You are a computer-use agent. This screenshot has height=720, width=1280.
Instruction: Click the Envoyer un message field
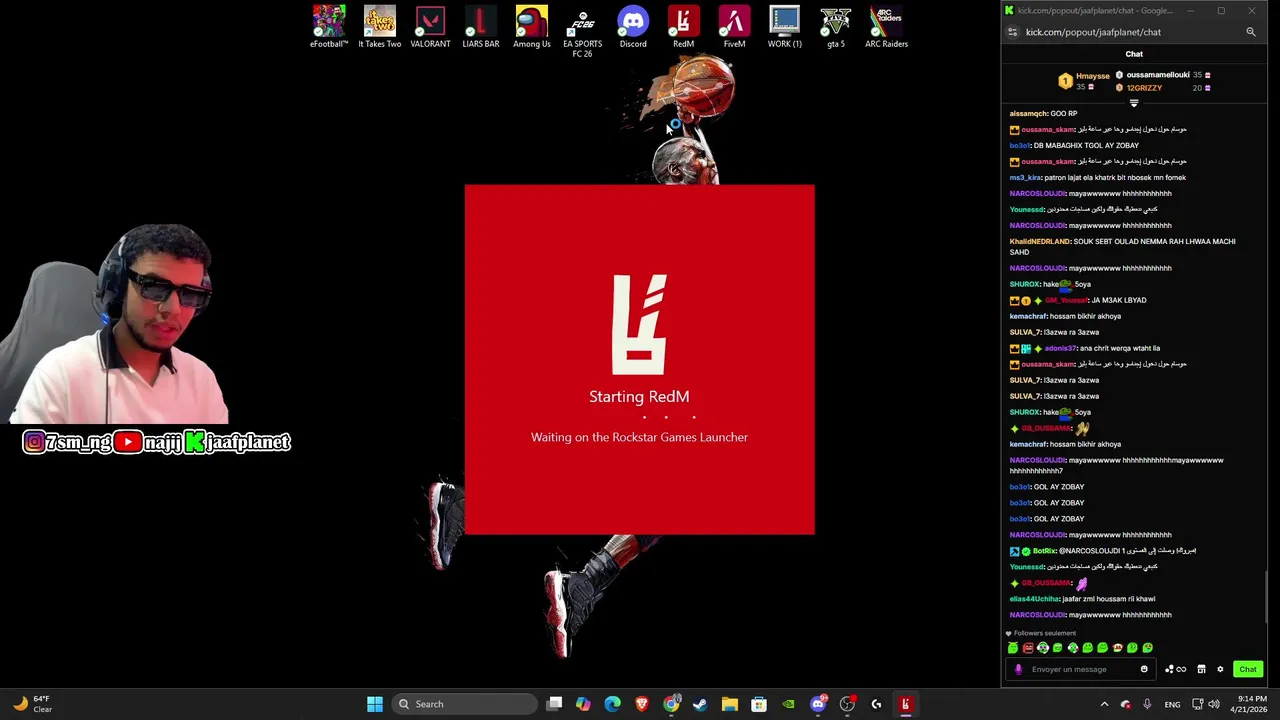(1080, 669)
